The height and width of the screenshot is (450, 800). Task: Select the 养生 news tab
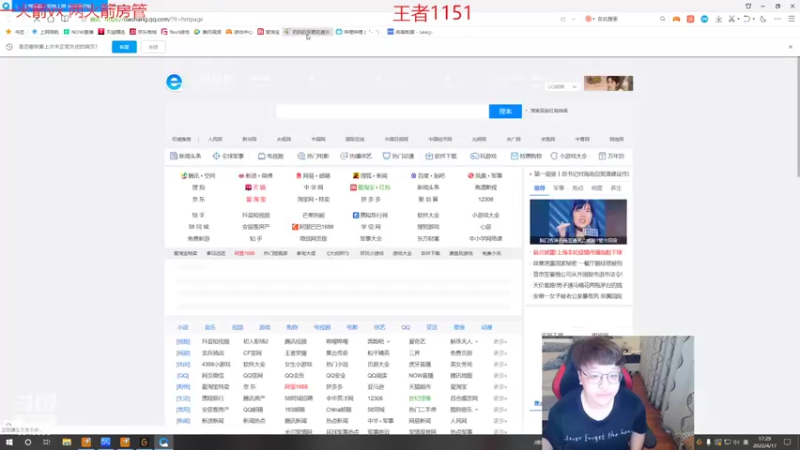pos(616,188)
